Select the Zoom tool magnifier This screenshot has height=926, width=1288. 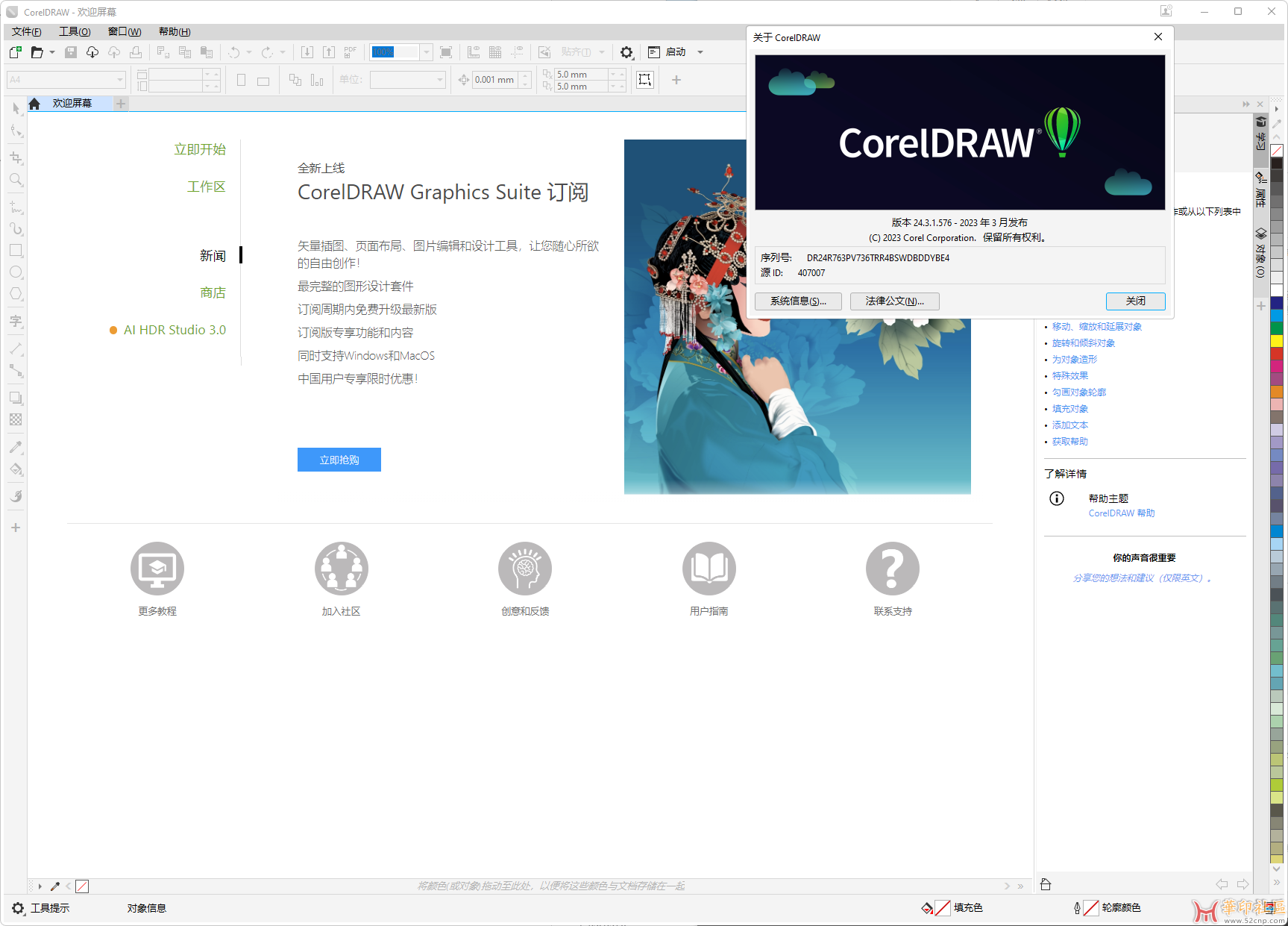(16, 180)
